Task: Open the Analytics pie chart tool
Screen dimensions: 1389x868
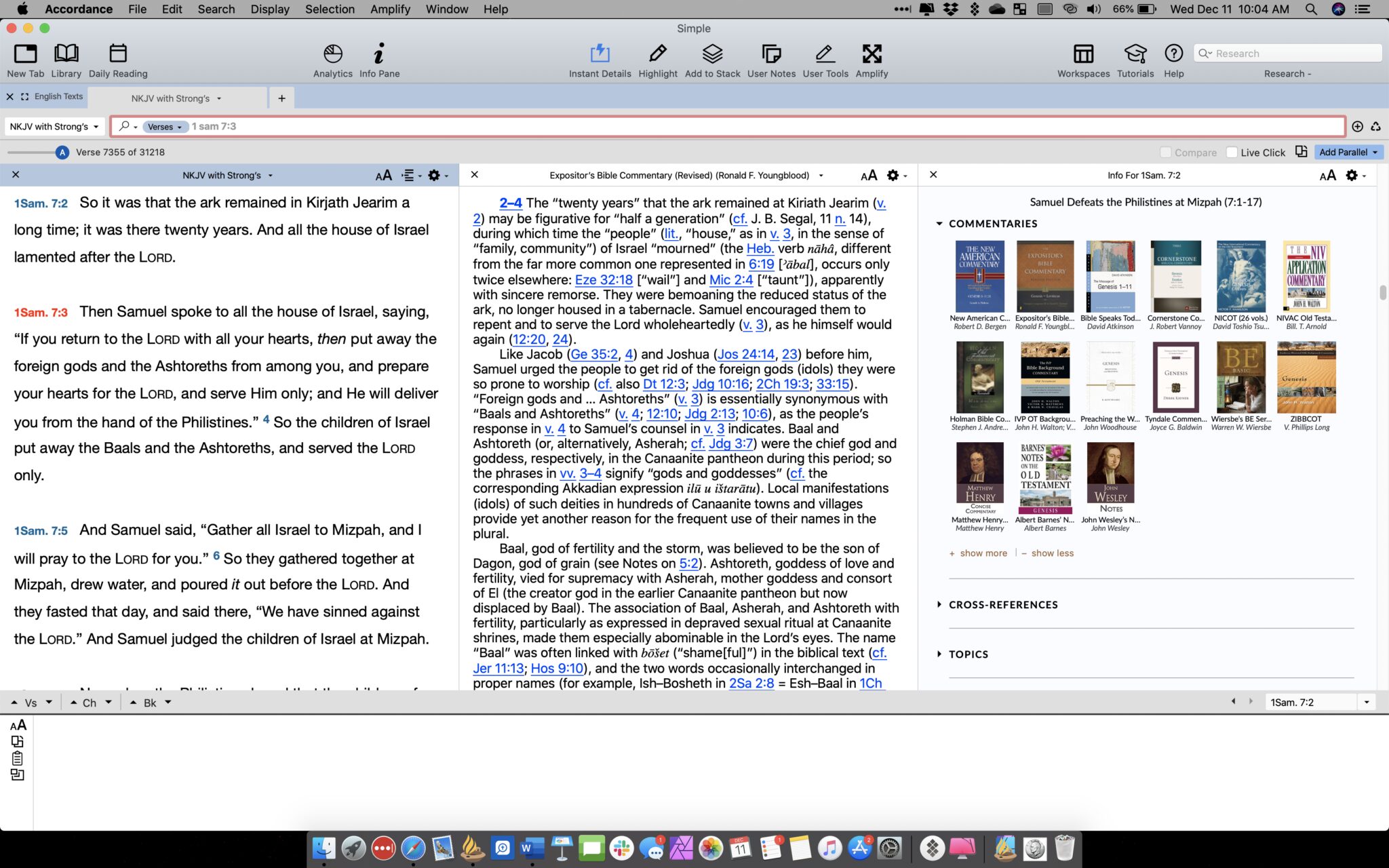Action: (x=332, y=54)
